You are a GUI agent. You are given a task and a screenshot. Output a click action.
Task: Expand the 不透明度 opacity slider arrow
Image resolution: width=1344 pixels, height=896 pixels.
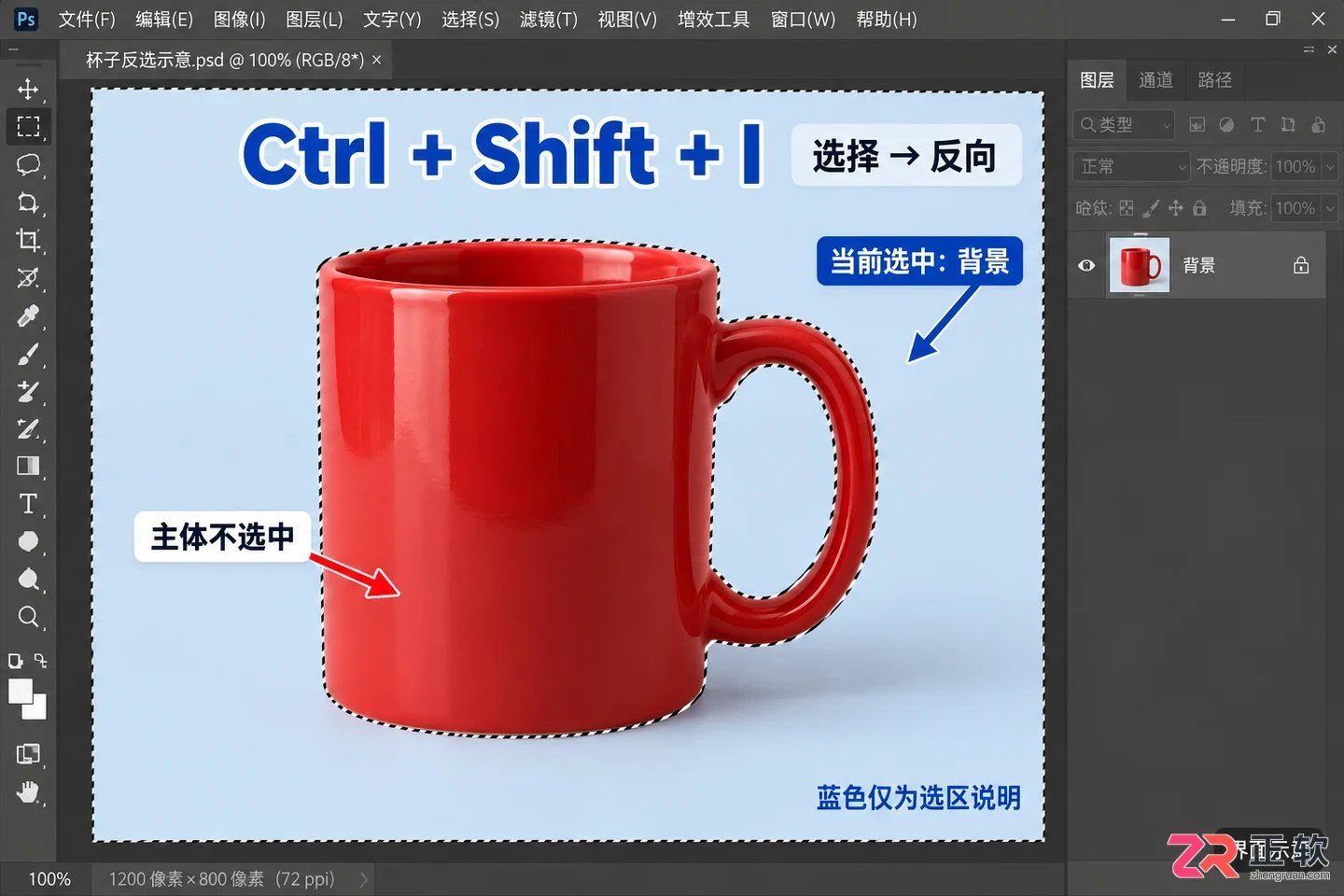click(x=1331, y=167)
